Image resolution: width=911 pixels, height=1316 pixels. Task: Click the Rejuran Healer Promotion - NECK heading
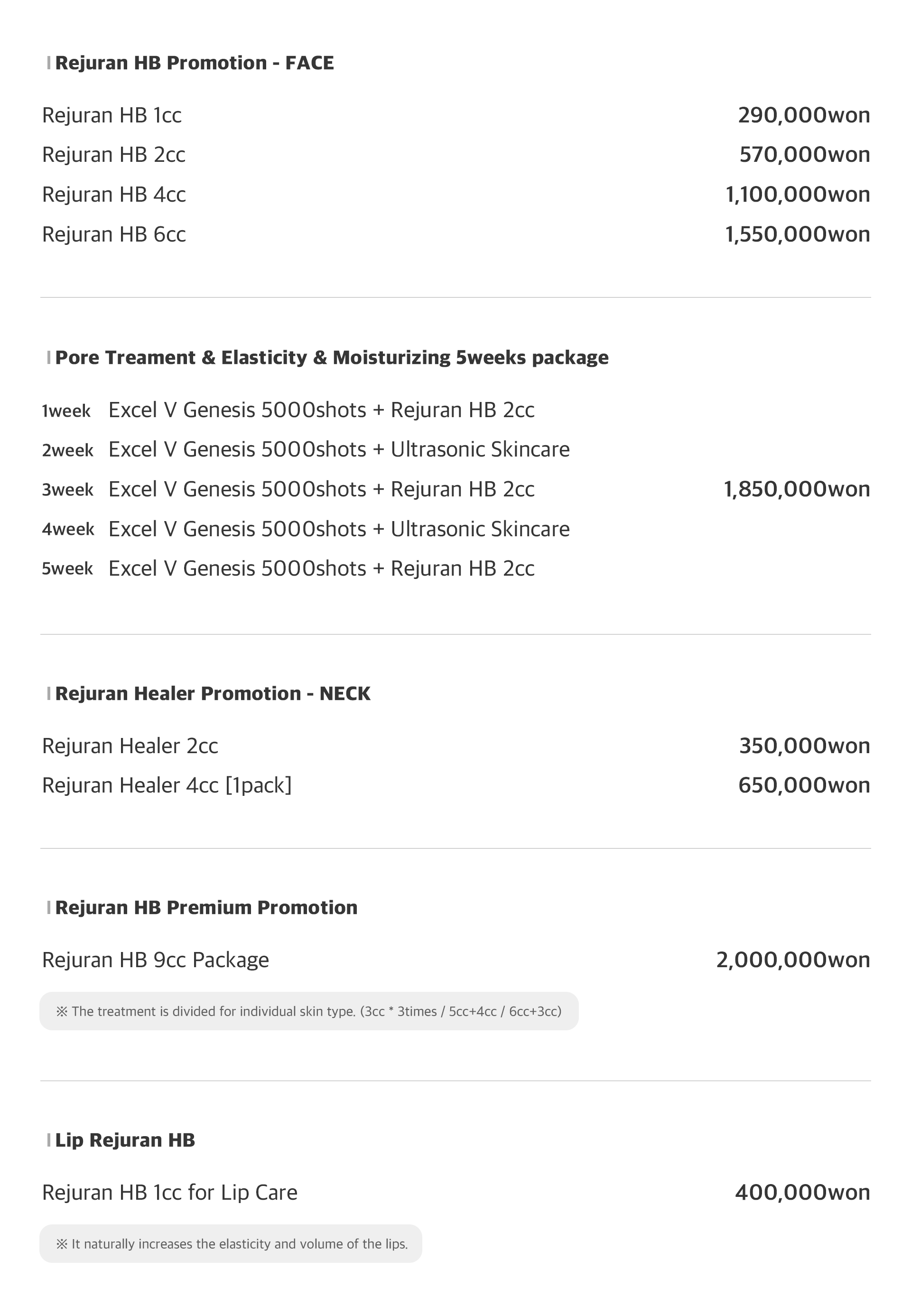[x=213, y=694]
